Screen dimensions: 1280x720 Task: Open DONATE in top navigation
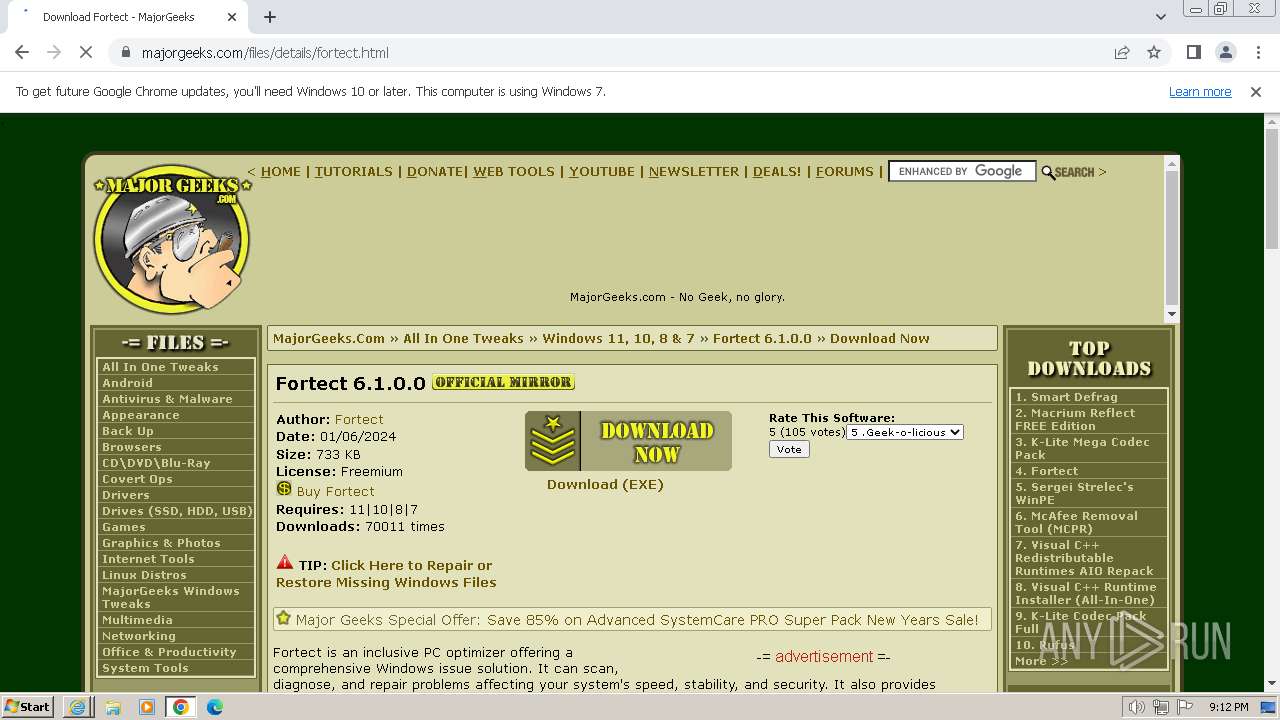point(434,172)
